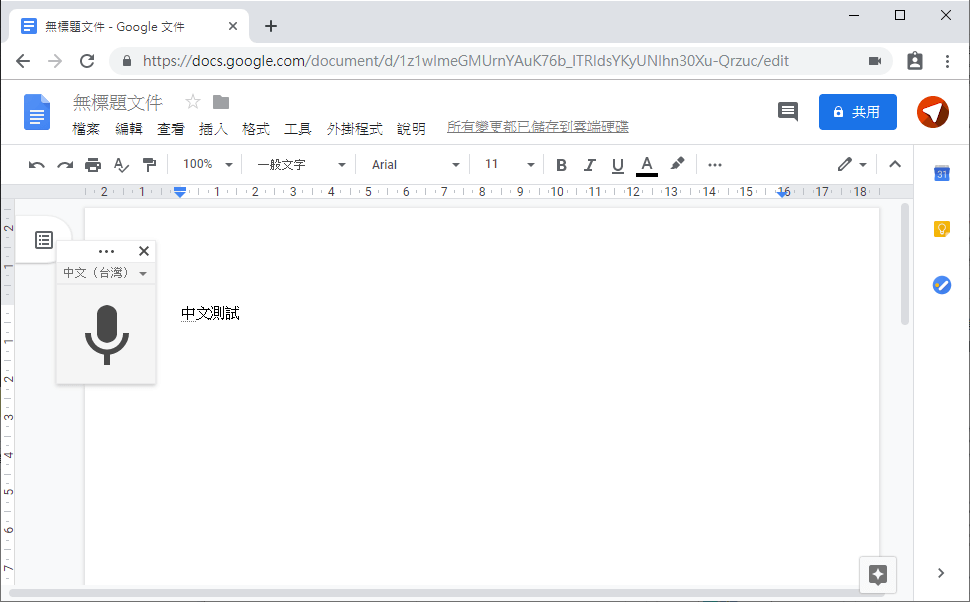
Task: Open Google Keep side panel icon
Action: point(942,229)
